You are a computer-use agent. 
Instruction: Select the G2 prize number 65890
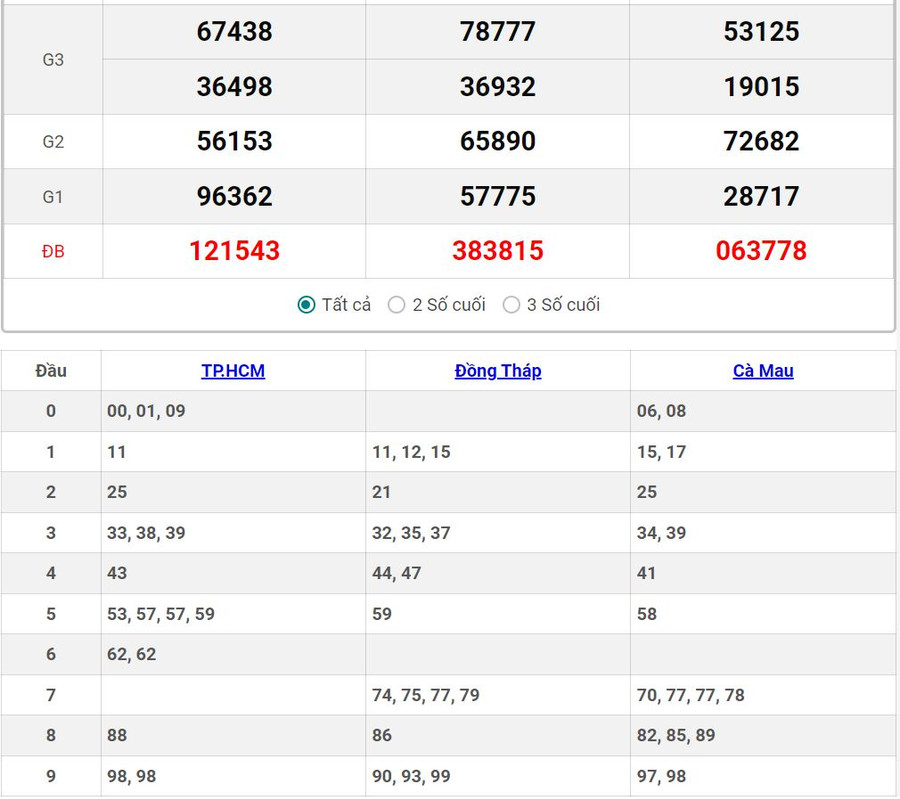point(498,141)
